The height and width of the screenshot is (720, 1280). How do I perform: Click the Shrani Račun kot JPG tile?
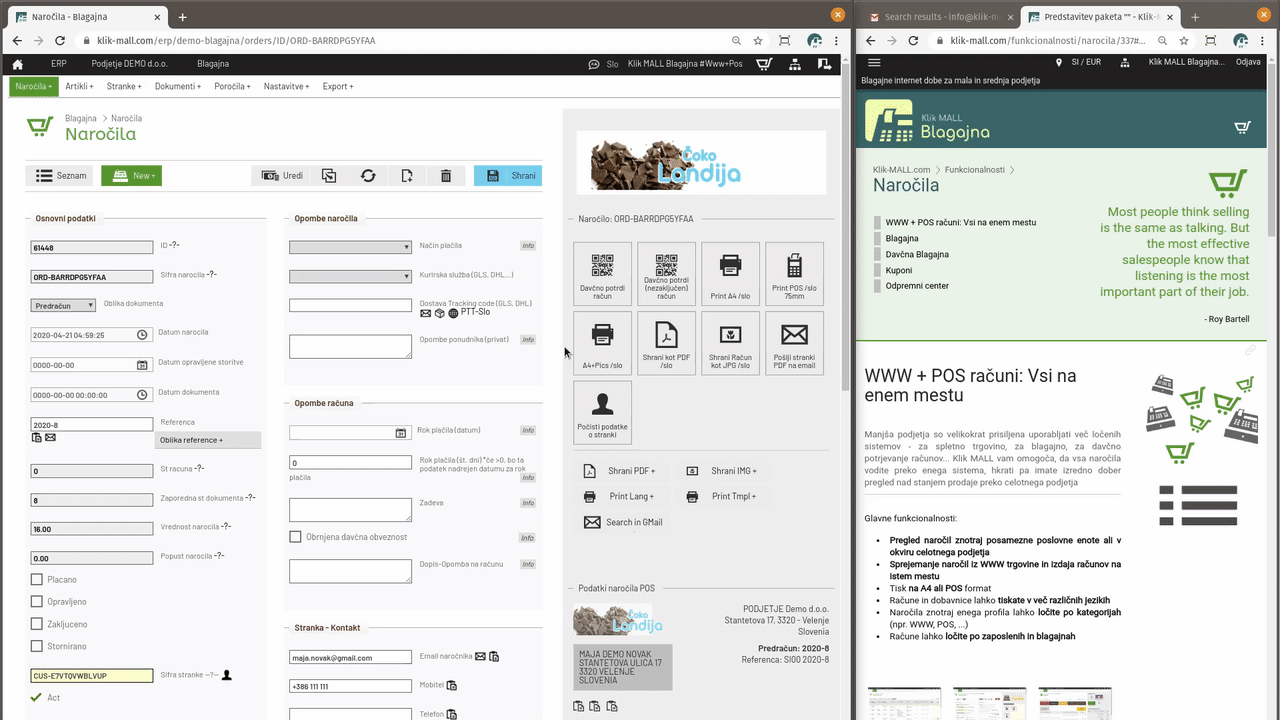tap(730, 343)
